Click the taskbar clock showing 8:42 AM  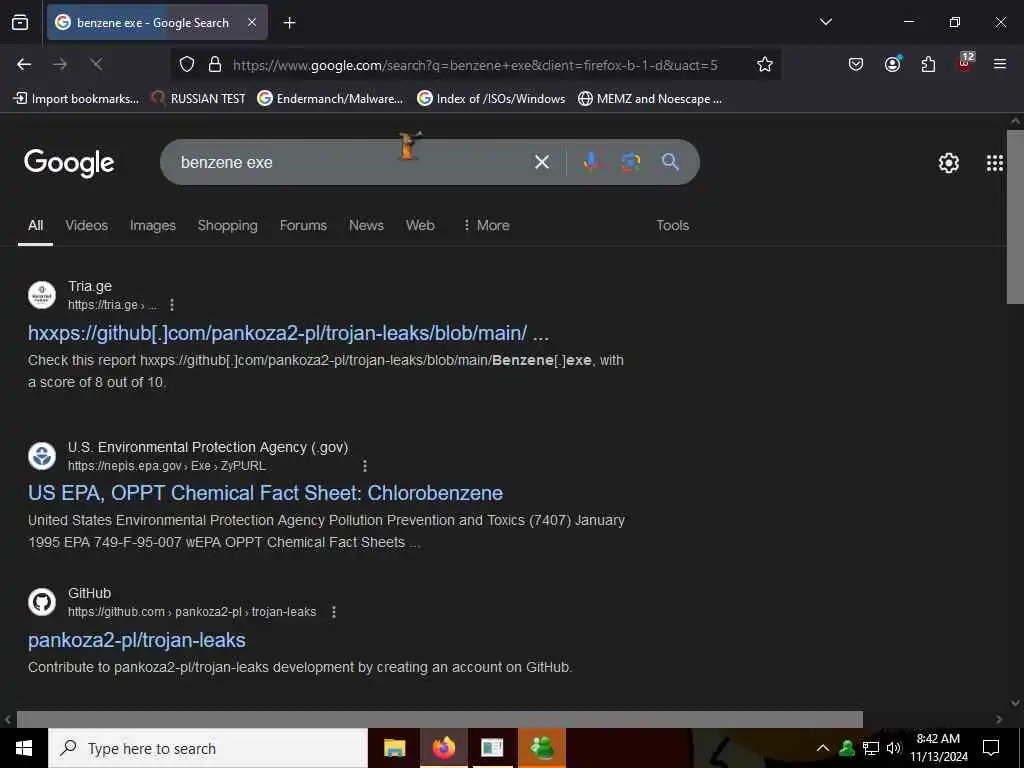(938, 748)
